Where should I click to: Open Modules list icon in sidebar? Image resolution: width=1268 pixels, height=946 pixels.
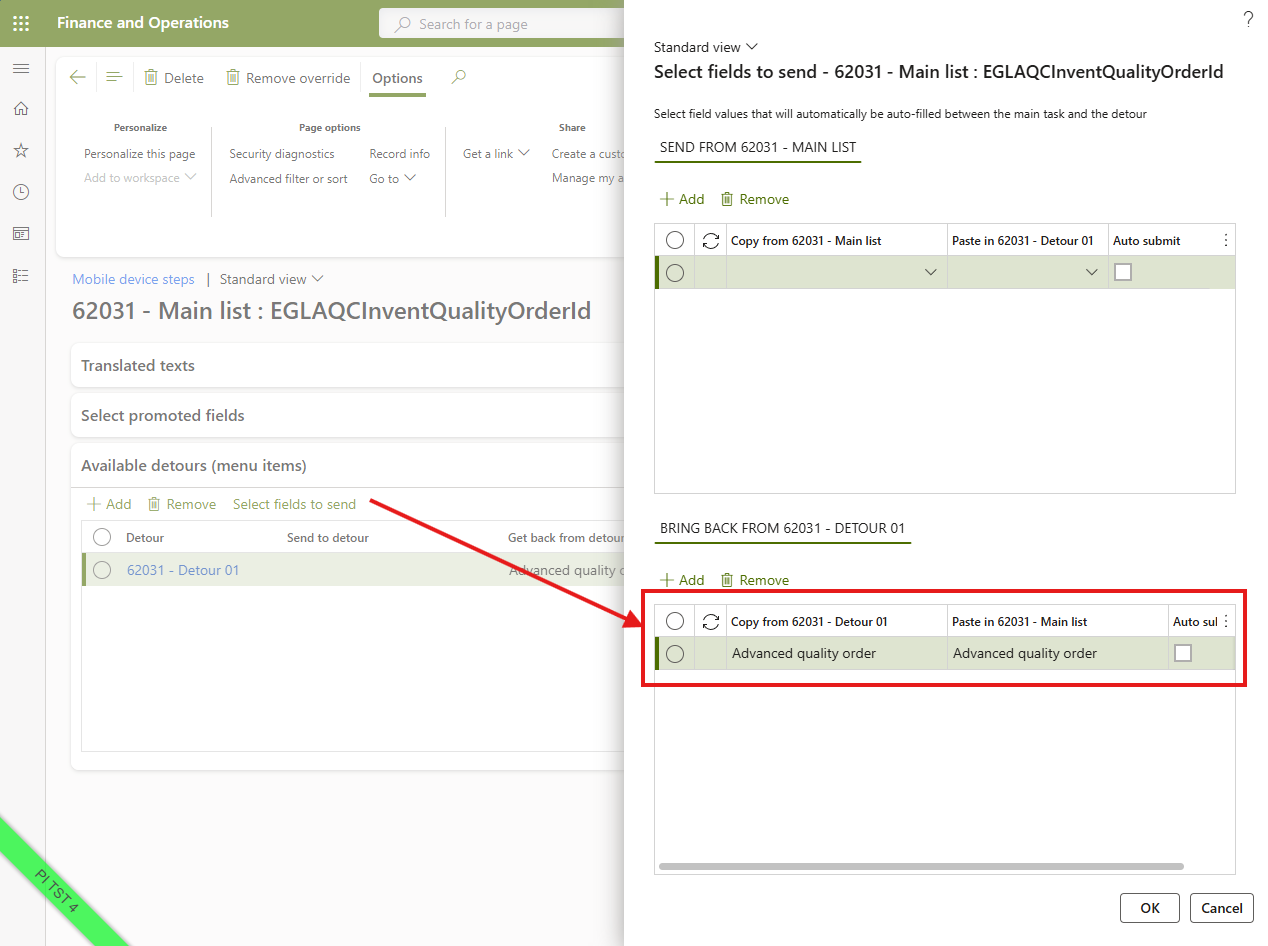tap(21, 276)
